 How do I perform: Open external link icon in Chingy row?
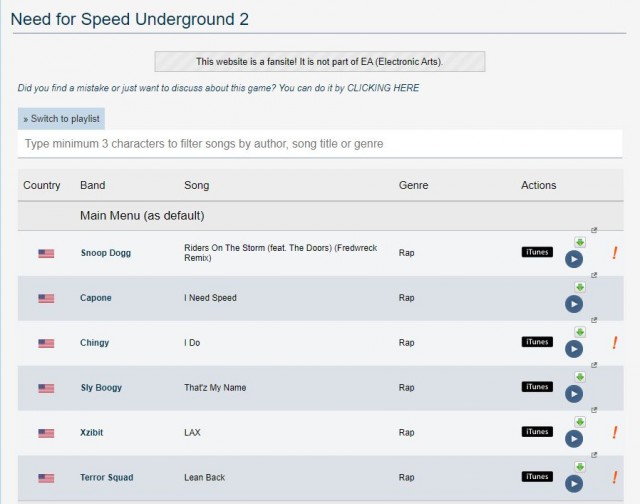(x=594, y=320)
